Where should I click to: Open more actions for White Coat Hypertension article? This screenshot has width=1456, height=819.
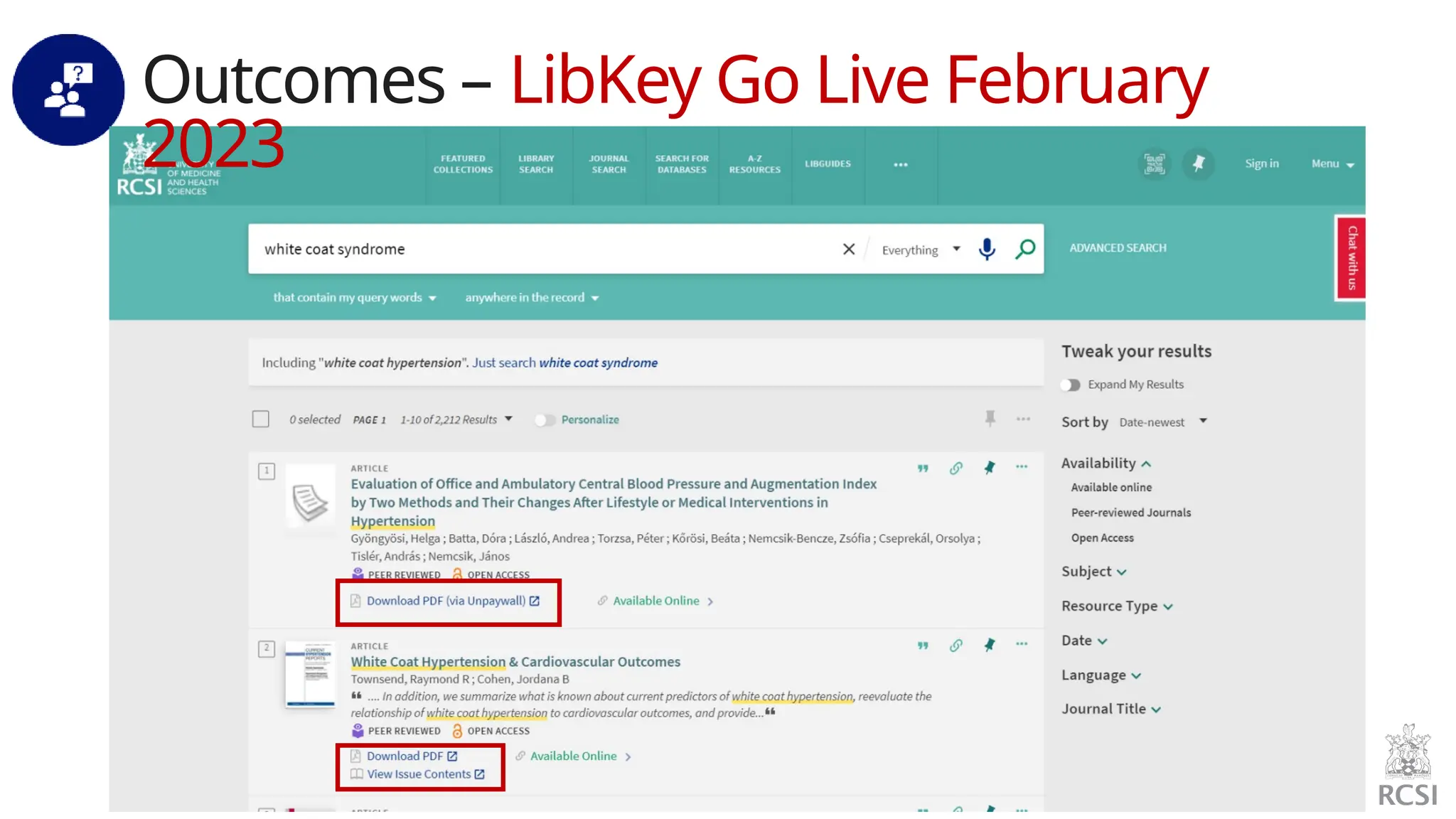[1022, 644]
